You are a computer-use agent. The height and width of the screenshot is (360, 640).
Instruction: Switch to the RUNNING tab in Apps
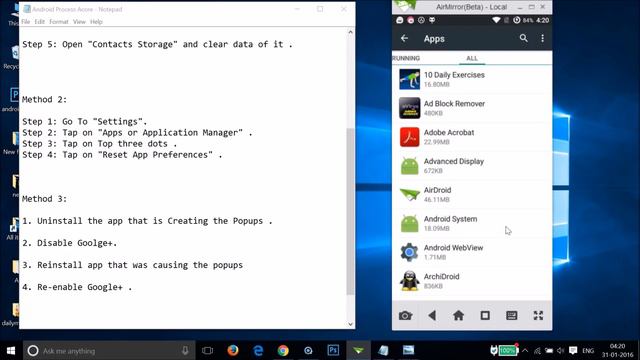pos(406,58)
